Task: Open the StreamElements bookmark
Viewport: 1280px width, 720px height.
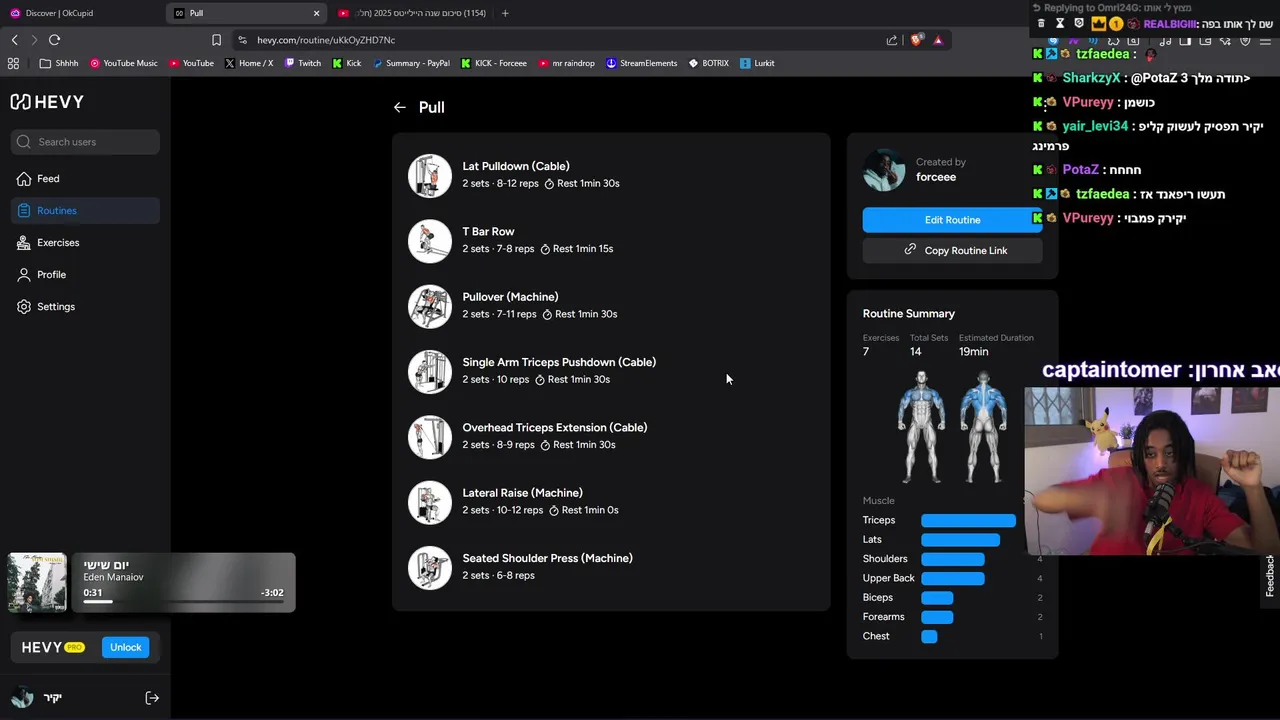Action: [x=641, y=63]
